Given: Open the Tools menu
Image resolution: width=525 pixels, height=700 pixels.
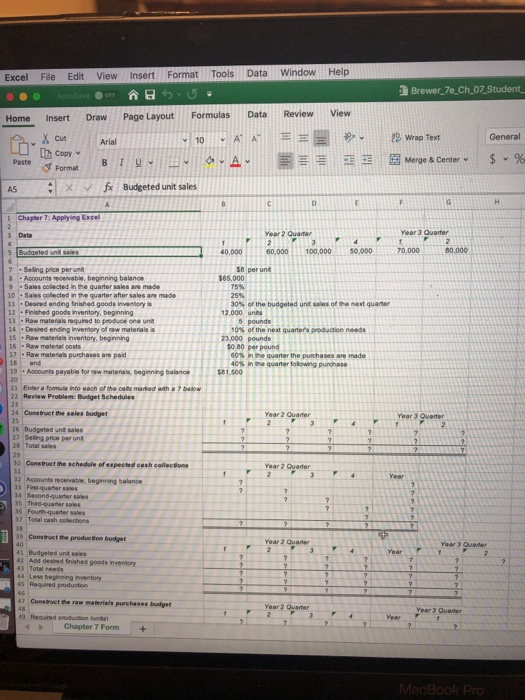Looking at the screenshot, I should click(222, 74).
